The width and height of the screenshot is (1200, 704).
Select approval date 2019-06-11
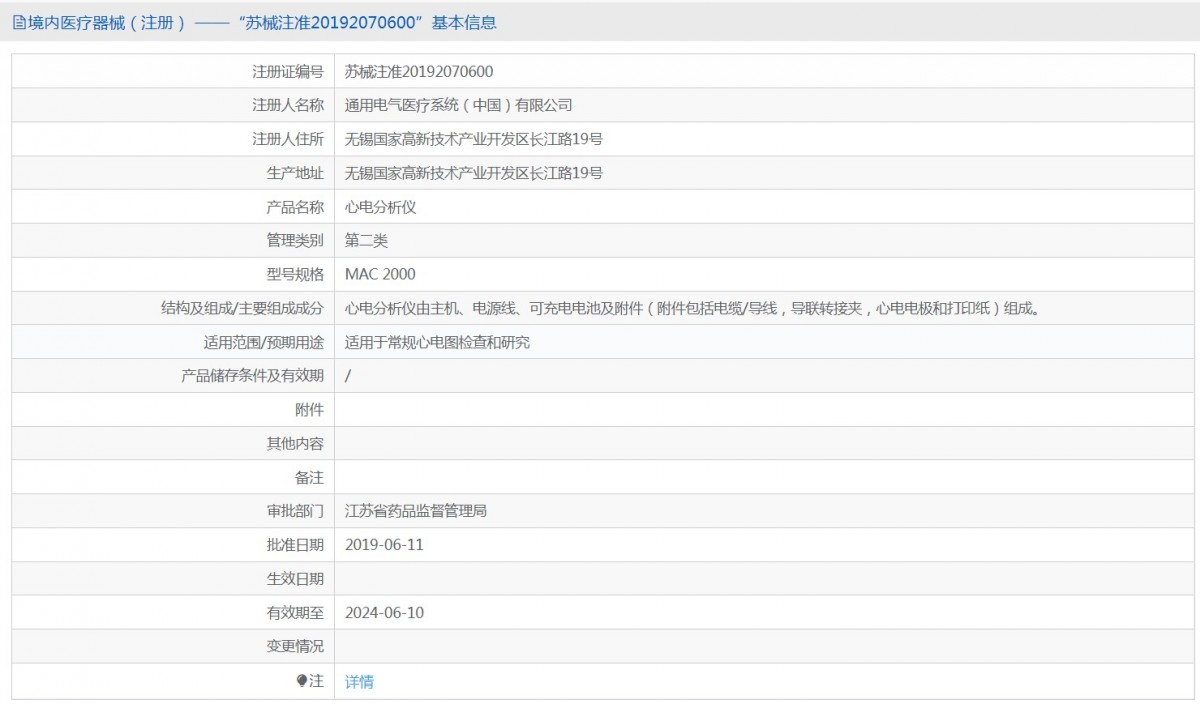[x=384, y=545]
